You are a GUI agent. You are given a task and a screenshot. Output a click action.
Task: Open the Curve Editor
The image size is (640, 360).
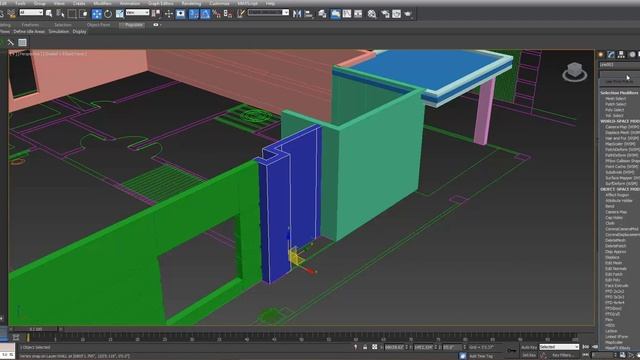347,14
